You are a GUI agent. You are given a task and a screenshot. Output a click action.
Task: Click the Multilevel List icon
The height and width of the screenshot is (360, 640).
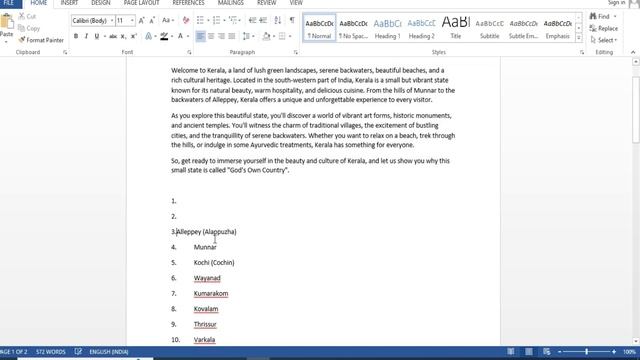coord(233,20)
